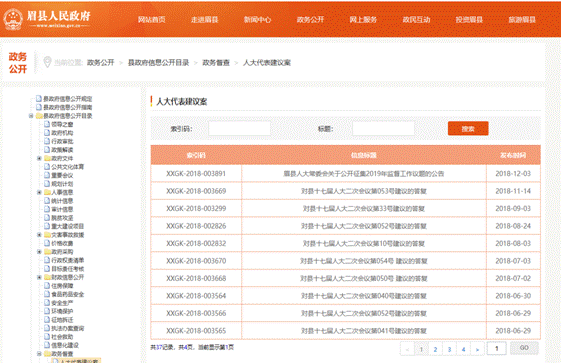Click document icon next to 行政审批
This screenshot has height=363, width=561.
(x=47, y=141)
